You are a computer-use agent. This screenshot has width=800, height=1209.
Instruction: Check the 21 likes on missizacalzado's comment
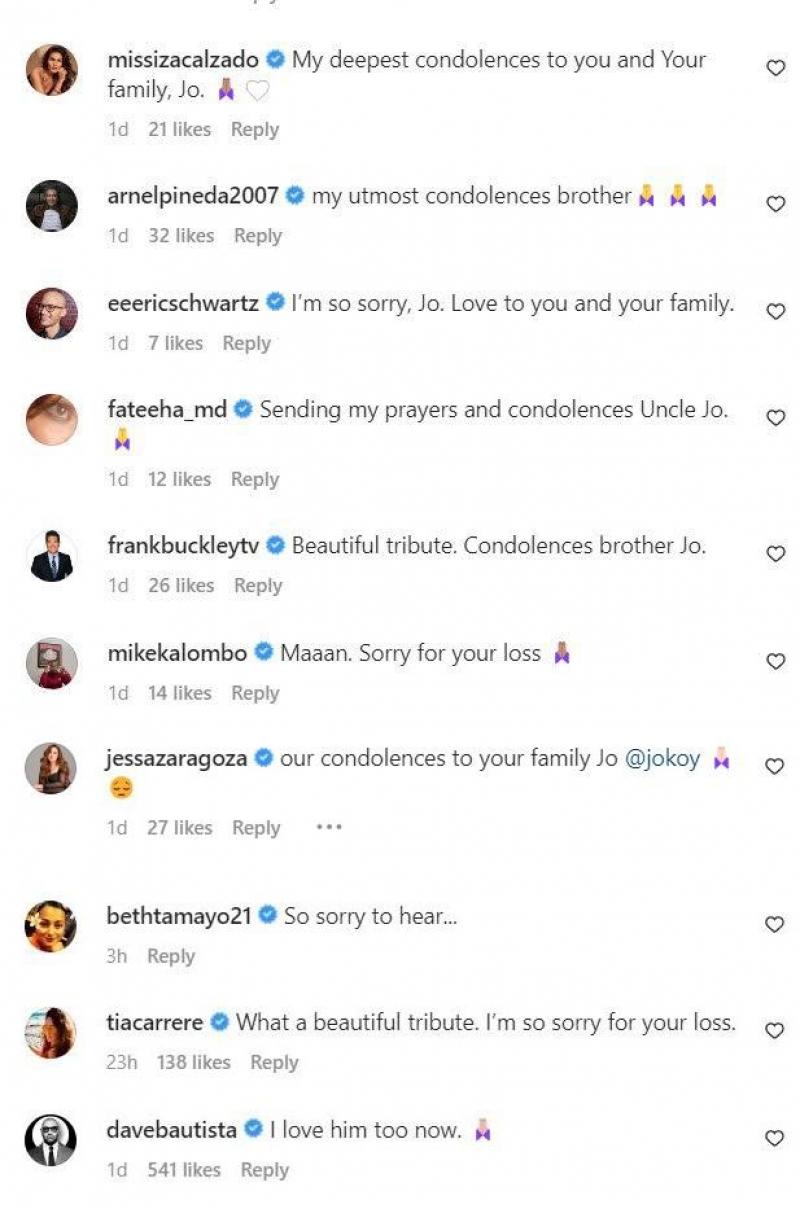click(x=182, y=129)
